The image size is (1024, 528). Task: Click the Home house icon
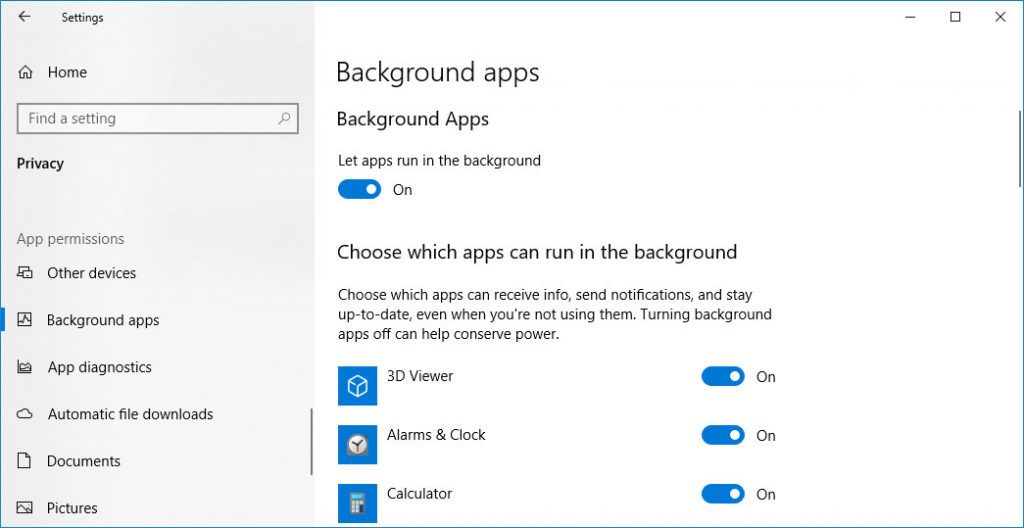pyautogui.click(x=25, y=72)
